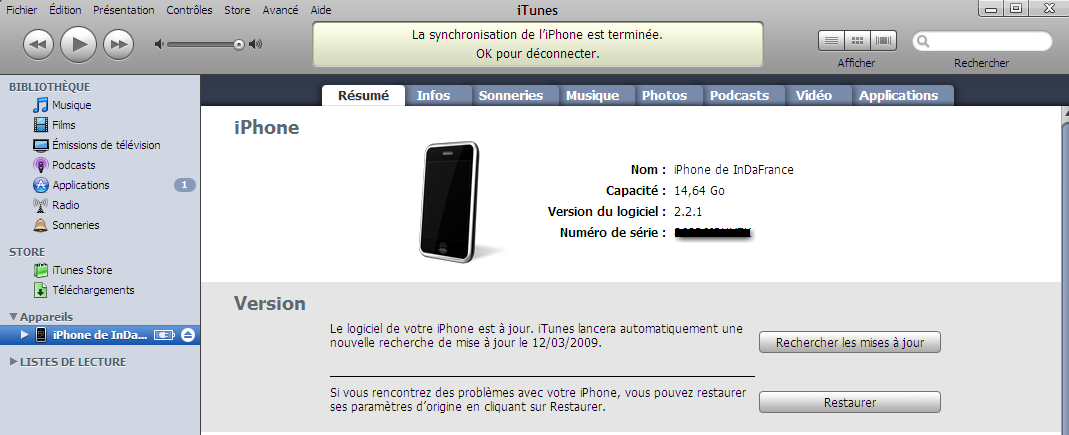The width and height of the screenshot is (1069, 435).
Task: Expand the LISTES DE LECTURE section
Action: click(14, 362)
